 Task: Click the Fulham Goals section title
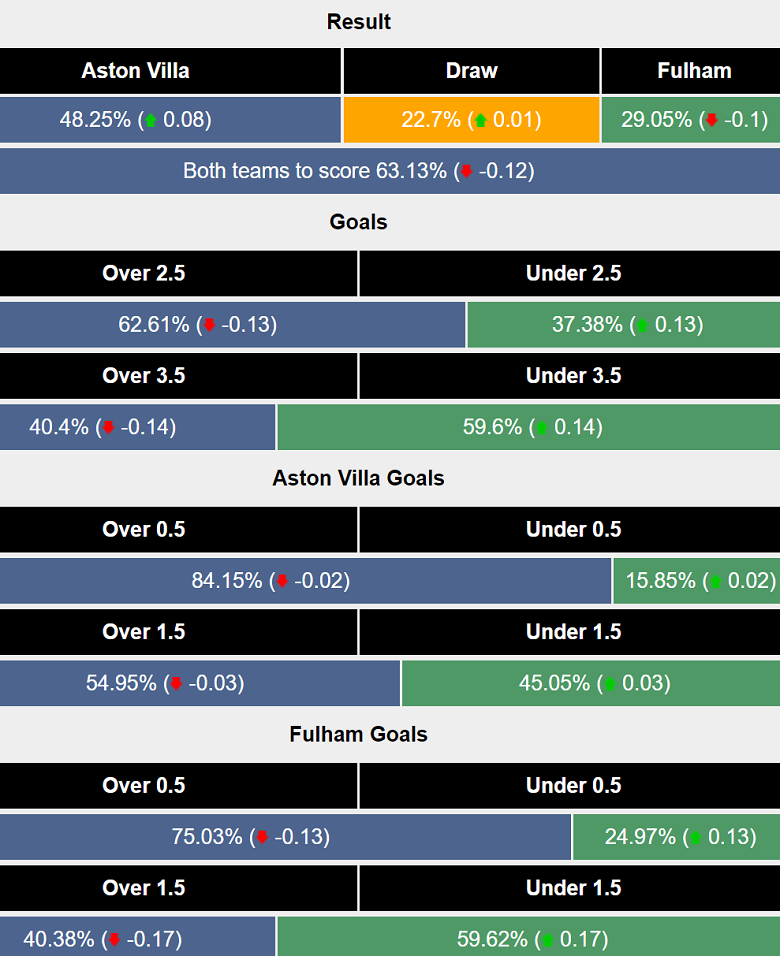click(x=358, y=734)
